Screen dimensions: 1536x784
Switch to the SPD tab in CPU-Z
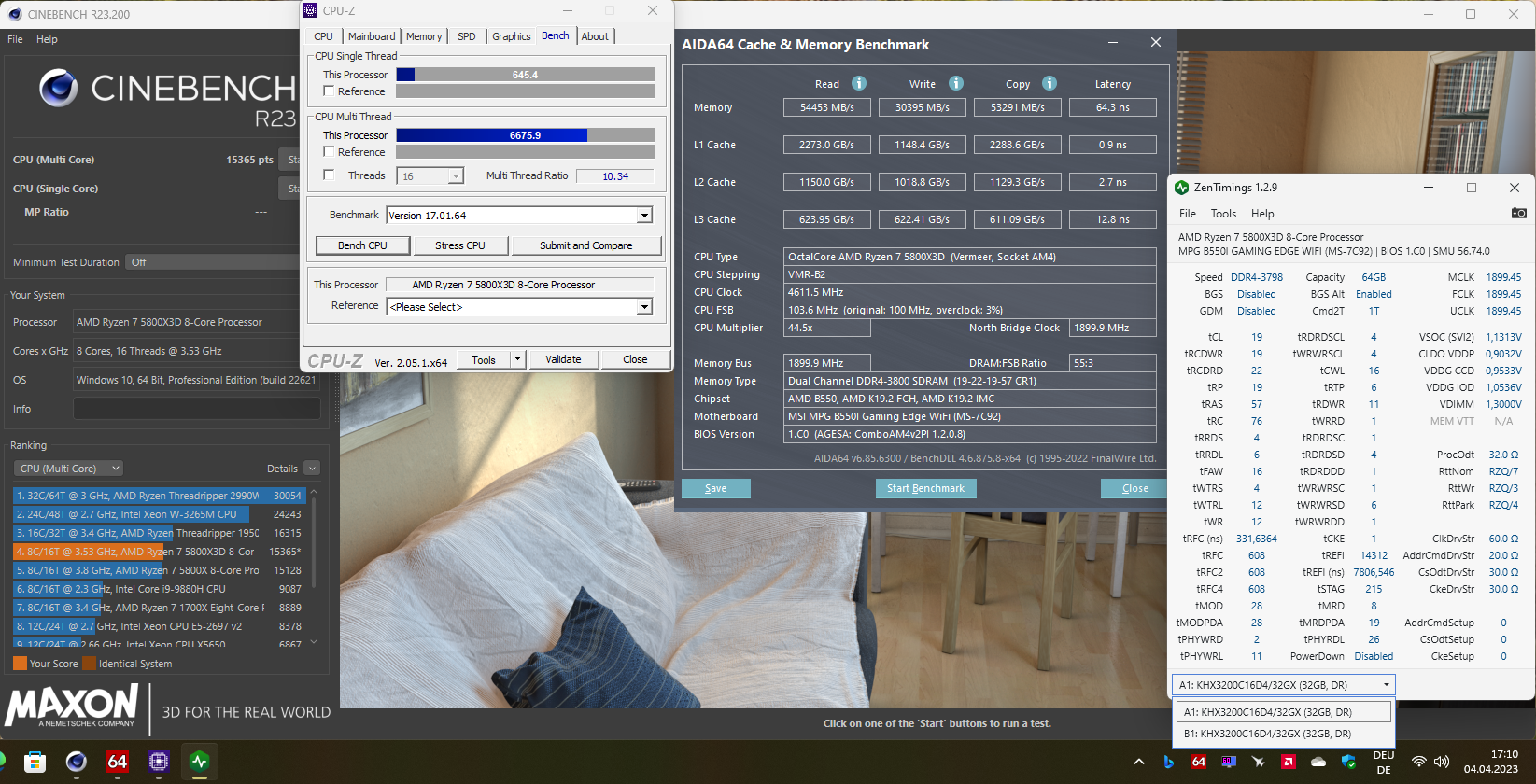(467, 36)
